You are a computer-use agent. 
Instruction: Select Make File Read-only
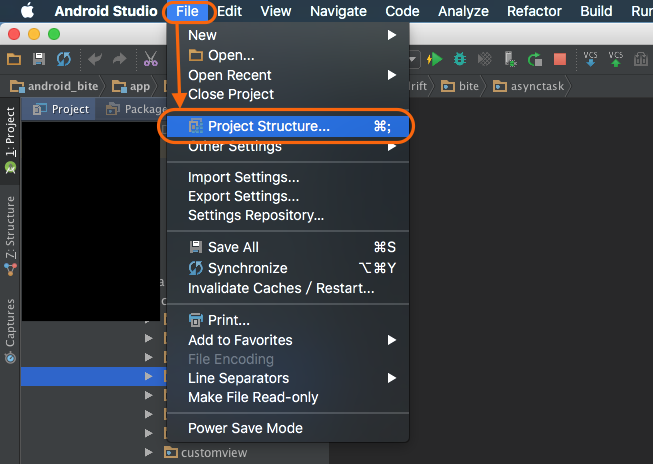288,397
